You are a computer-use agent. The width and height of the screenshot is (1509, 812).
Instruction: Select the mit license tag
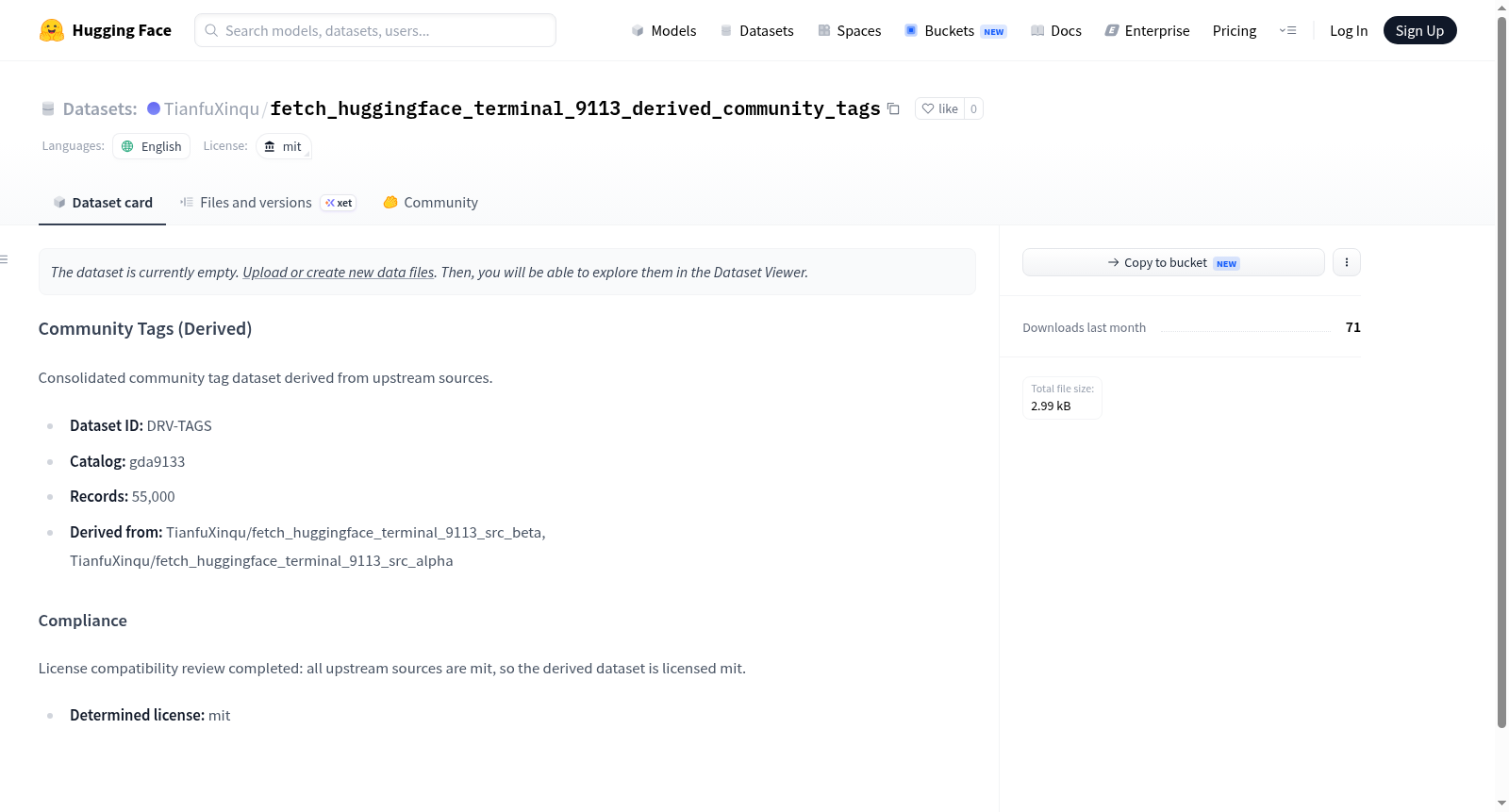coord(283,146)
